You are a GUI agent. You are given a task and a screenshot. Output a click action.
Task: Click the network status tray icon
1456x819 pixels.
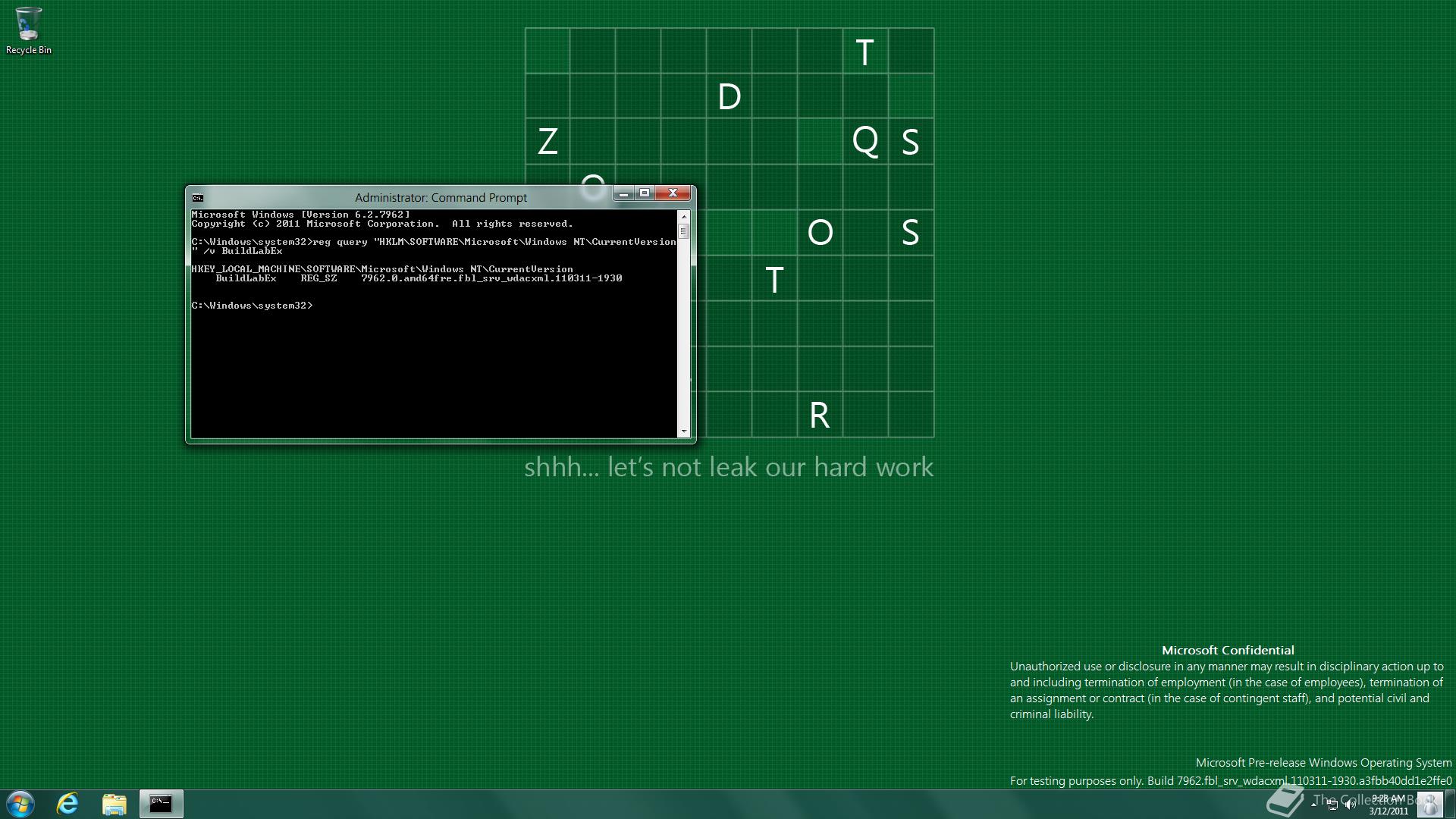point(1332,805)
